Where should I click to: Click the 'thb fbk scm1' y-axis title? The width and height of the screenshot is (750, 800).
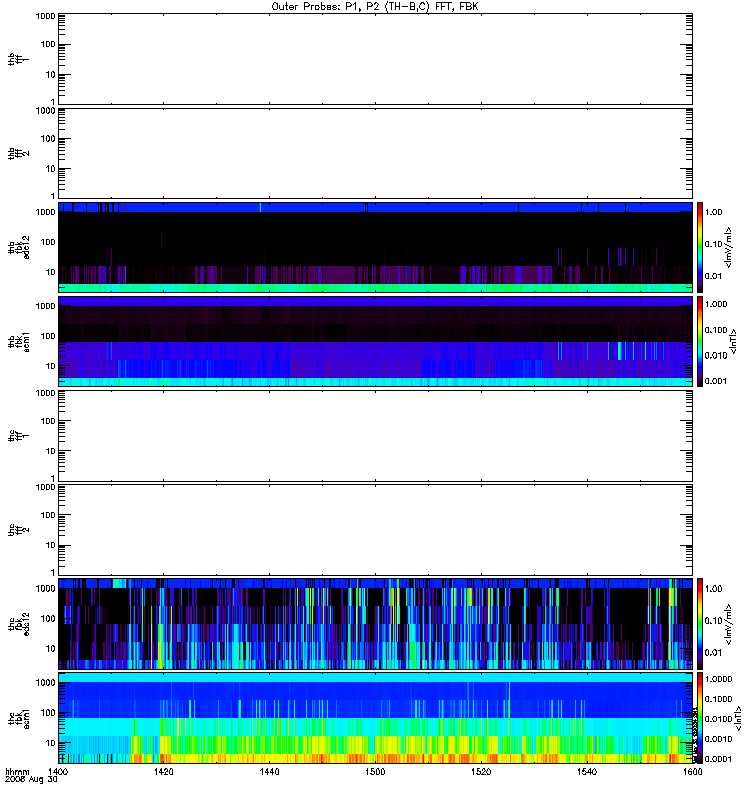click(x=19, y=341)
